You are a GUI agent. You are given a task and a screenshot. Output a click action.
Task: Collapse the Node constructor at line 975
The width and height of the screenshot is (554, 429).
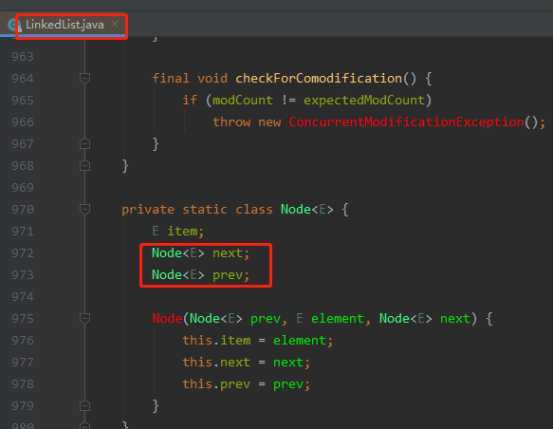(84, 318)
